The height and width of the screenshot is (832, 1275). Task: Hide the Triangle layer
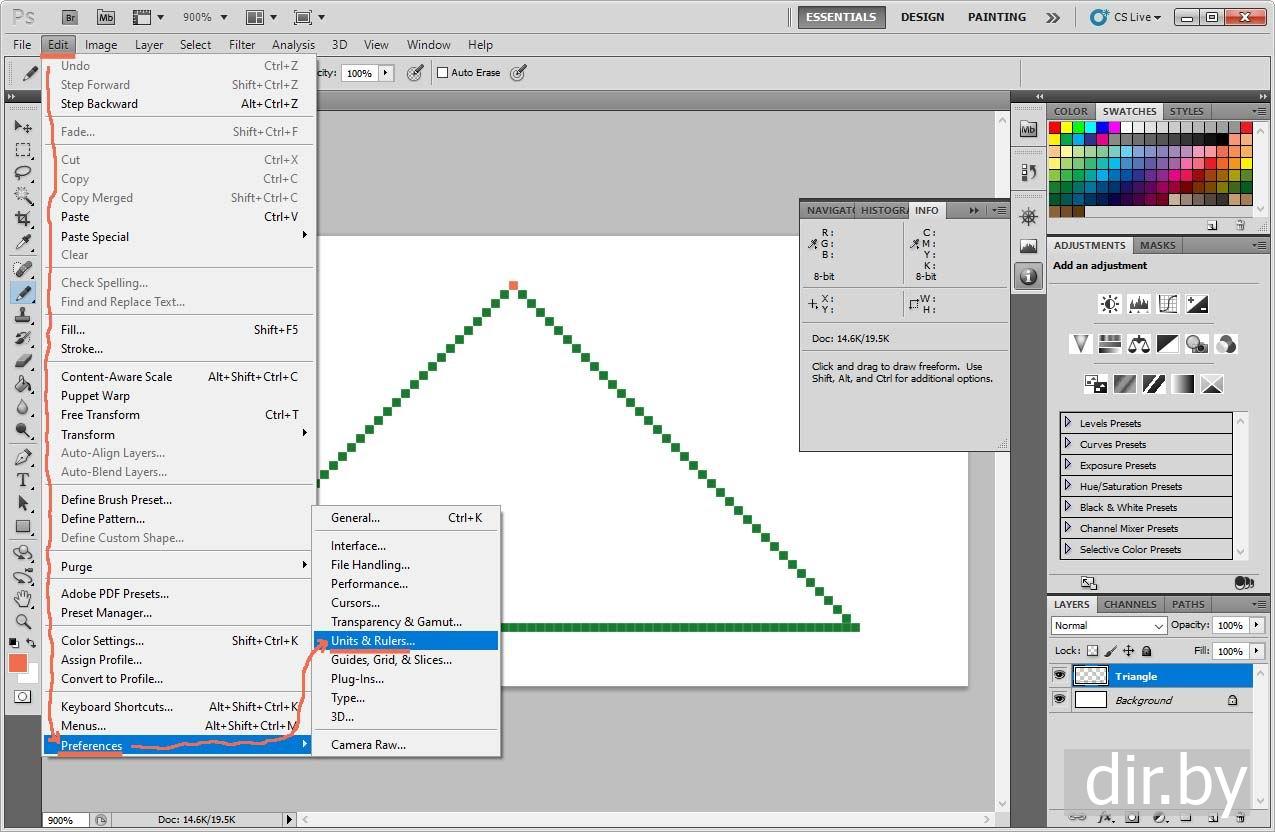(1059, 676)
